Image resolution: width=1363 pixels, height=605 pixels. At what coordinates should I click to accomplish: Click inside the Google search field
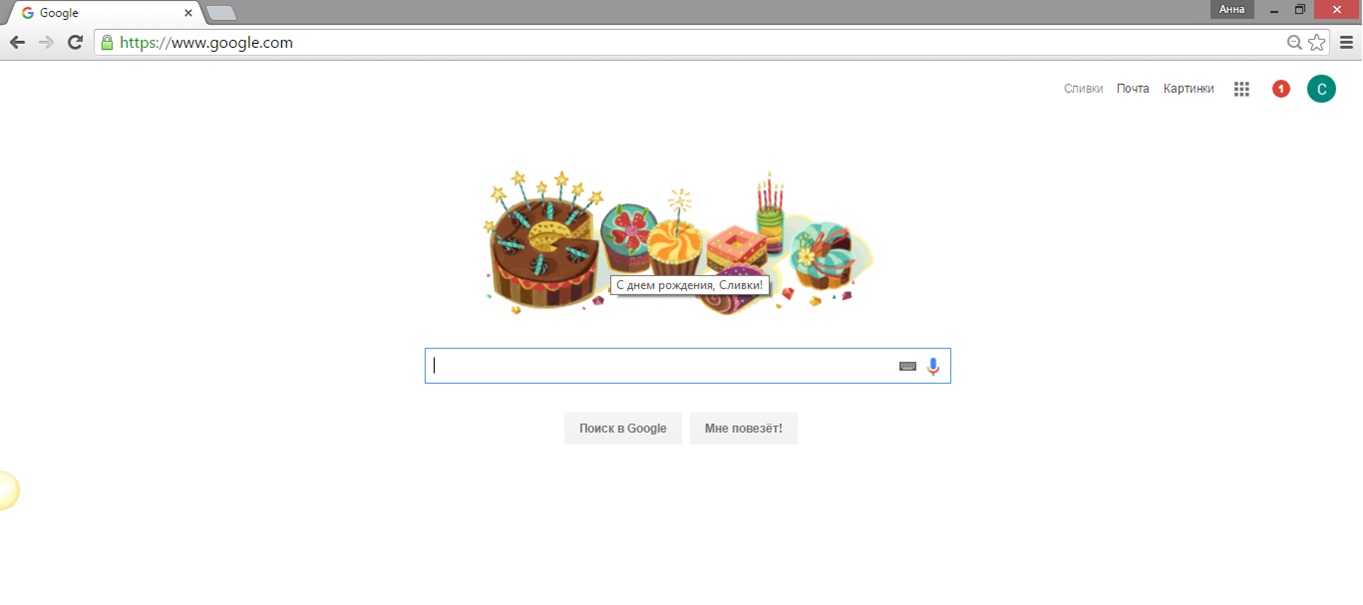(660, 366)
